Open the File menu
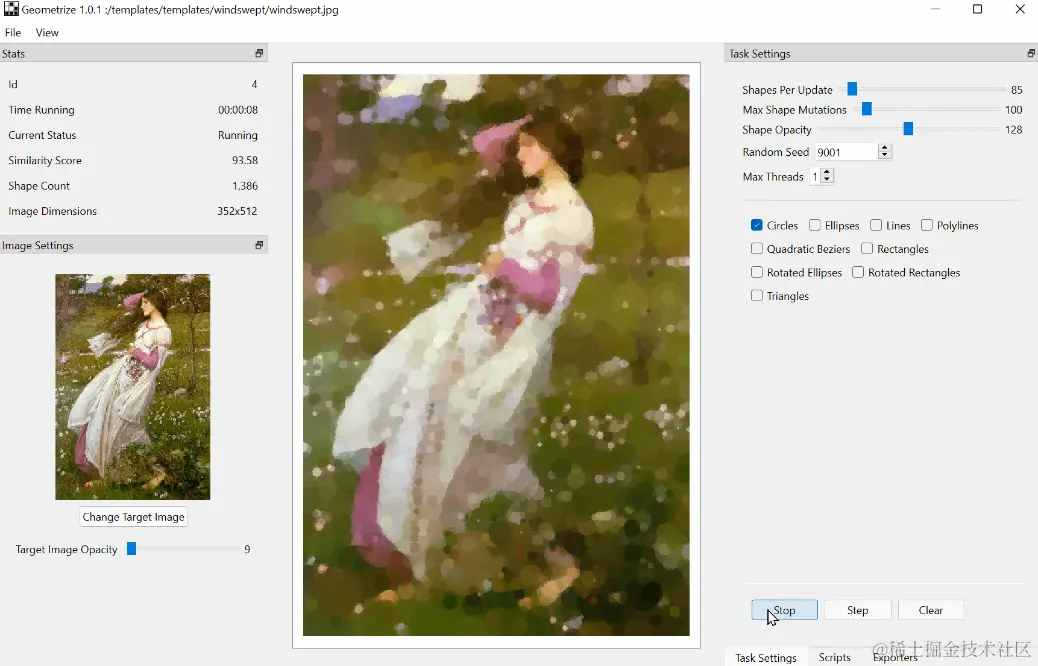The image size is (1038, 666). [13, 32]
